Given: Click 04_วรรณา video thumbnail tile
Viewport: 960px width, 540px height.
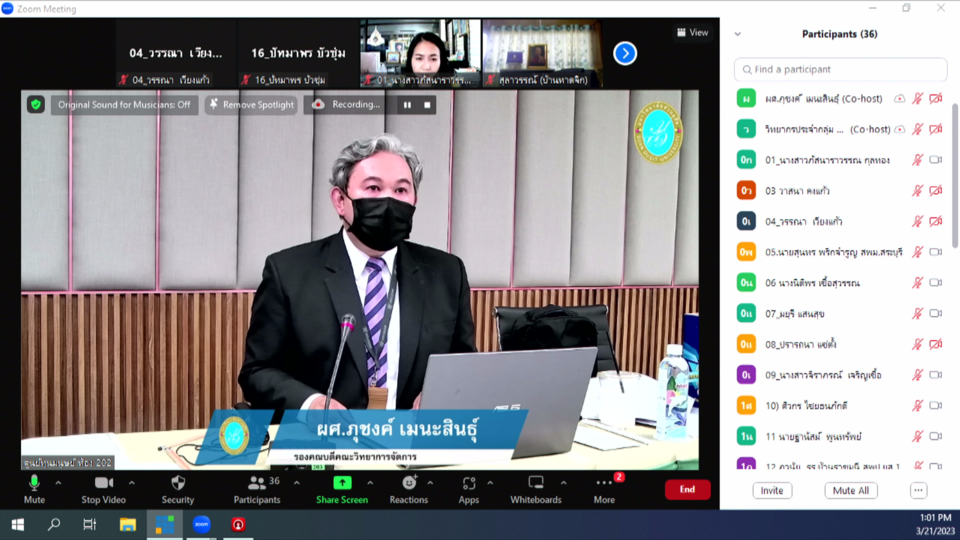Looking at the screenshot, I should pos(176,53).
